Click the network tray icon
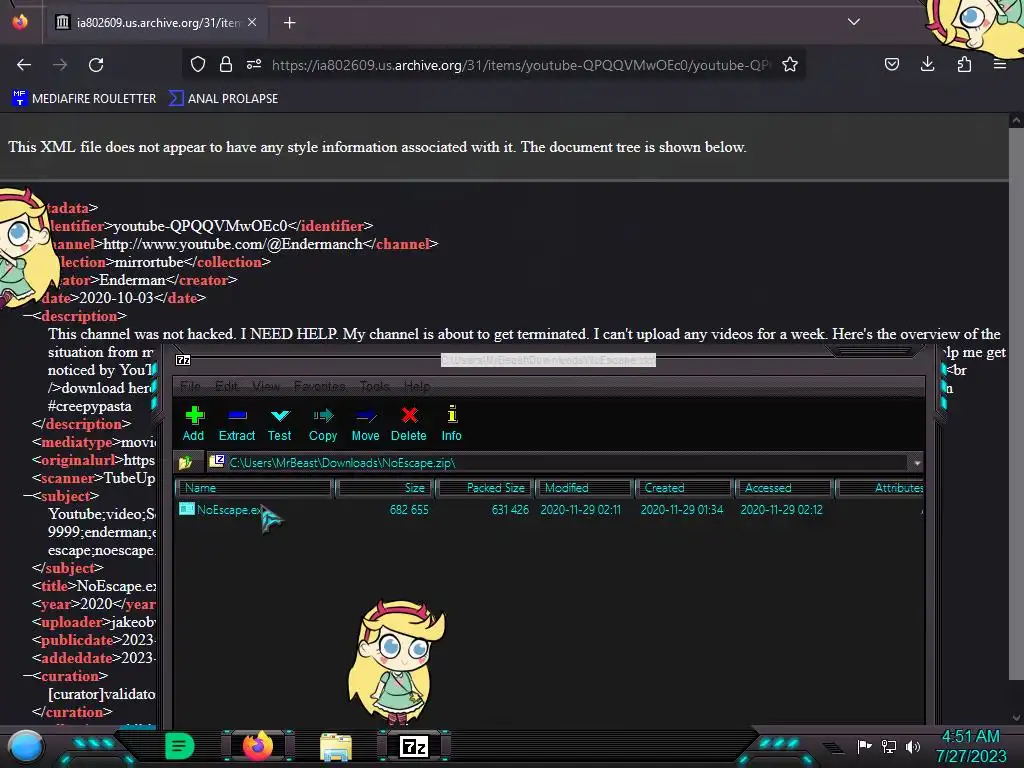 (x=889, y=746)
